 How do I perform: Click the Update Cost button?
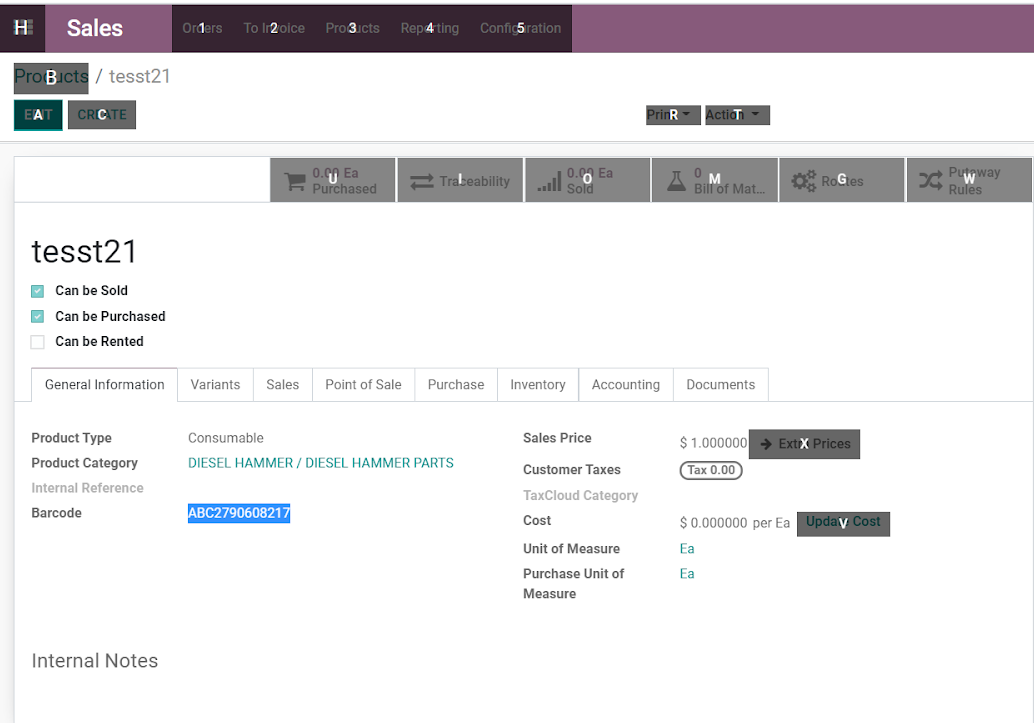point(843,523)
